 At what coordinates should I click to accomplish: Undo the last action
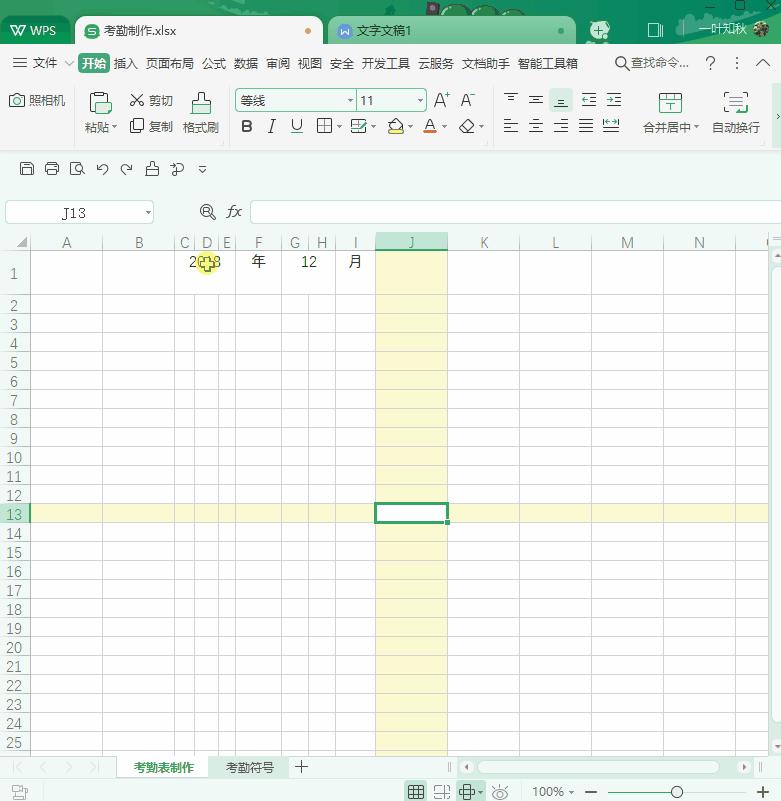102,169
